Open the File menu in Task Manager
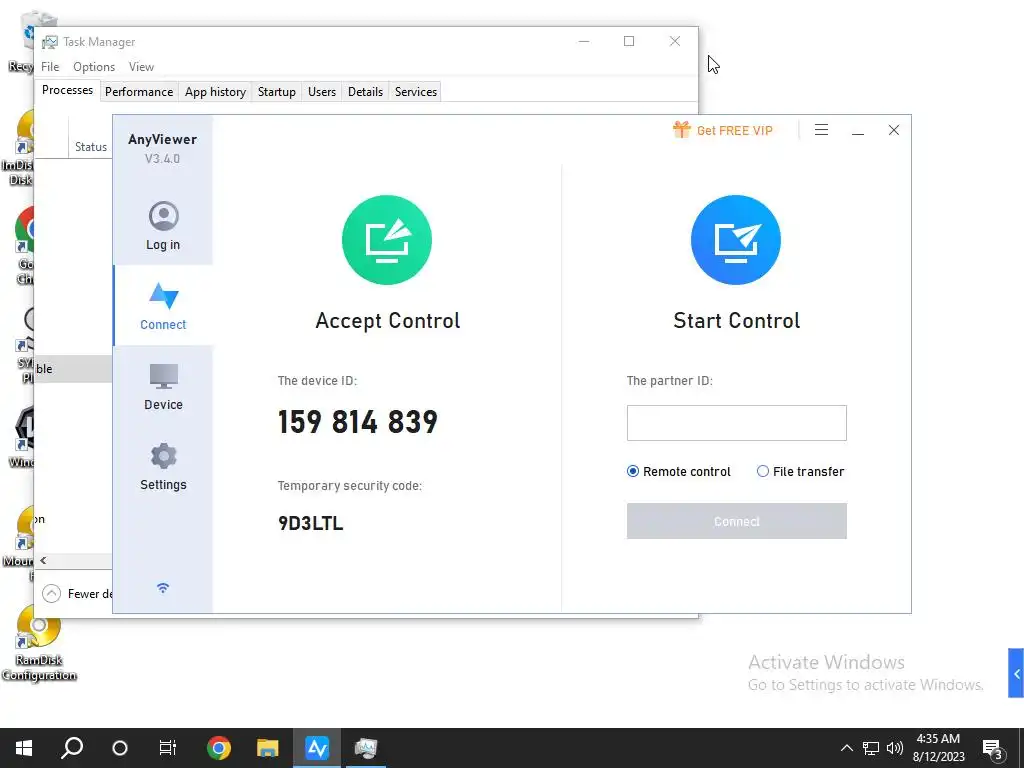This screenshot has height=768, width=1024. click(50, 67)
